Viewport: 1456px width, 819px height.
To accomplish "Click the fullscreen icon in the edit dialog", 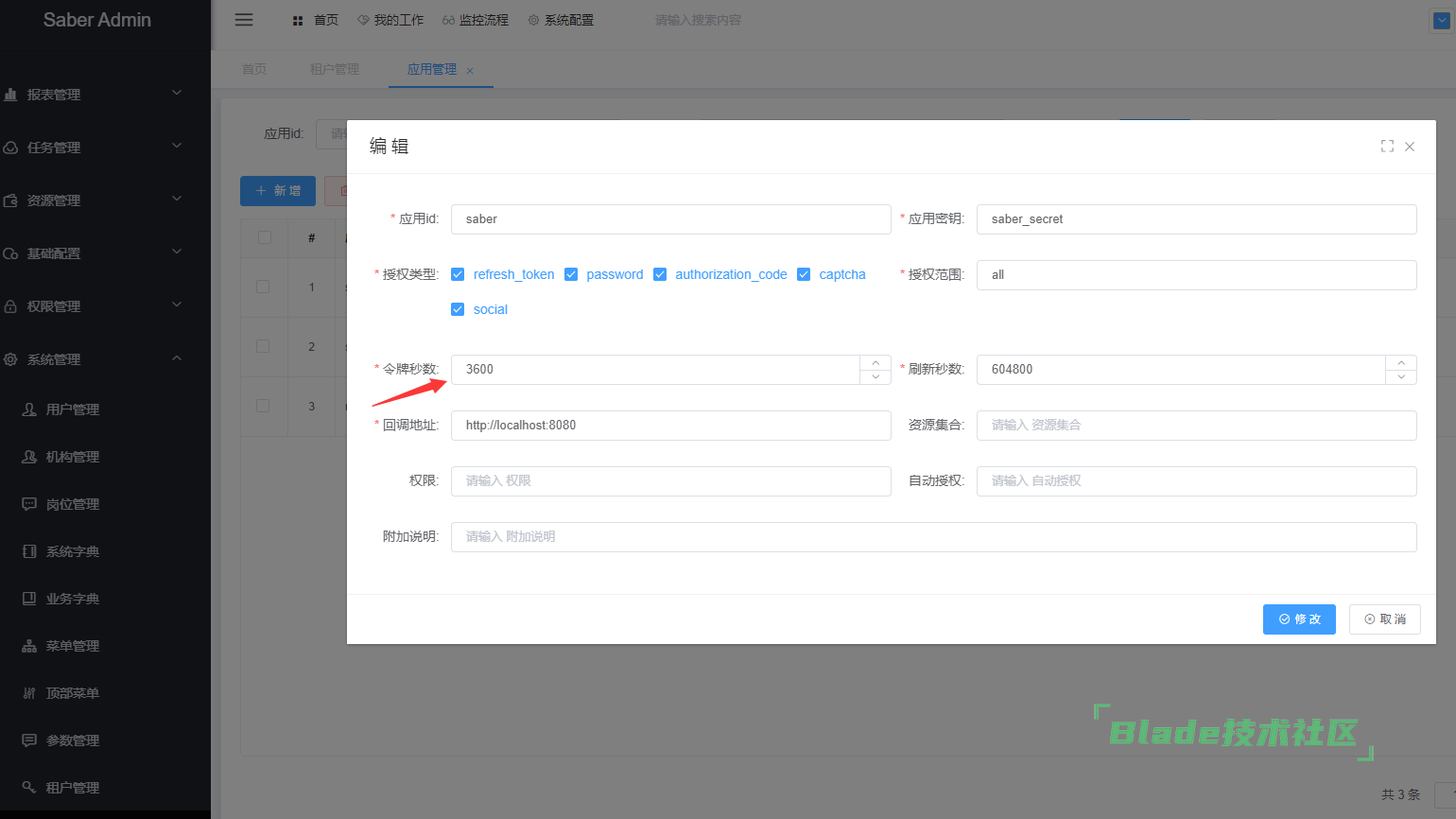I will 1387,147.
